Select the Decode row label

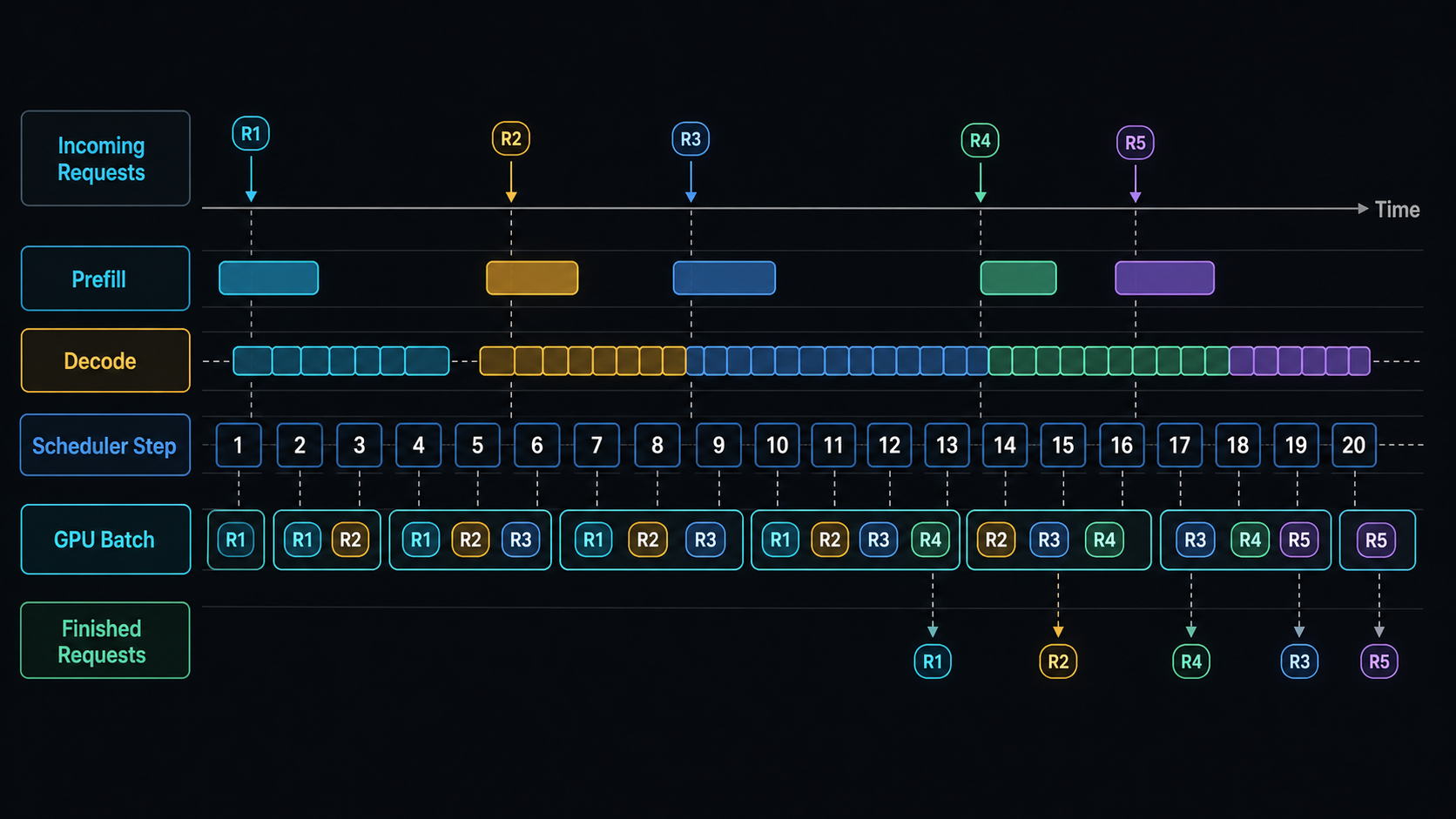point(105,360)
